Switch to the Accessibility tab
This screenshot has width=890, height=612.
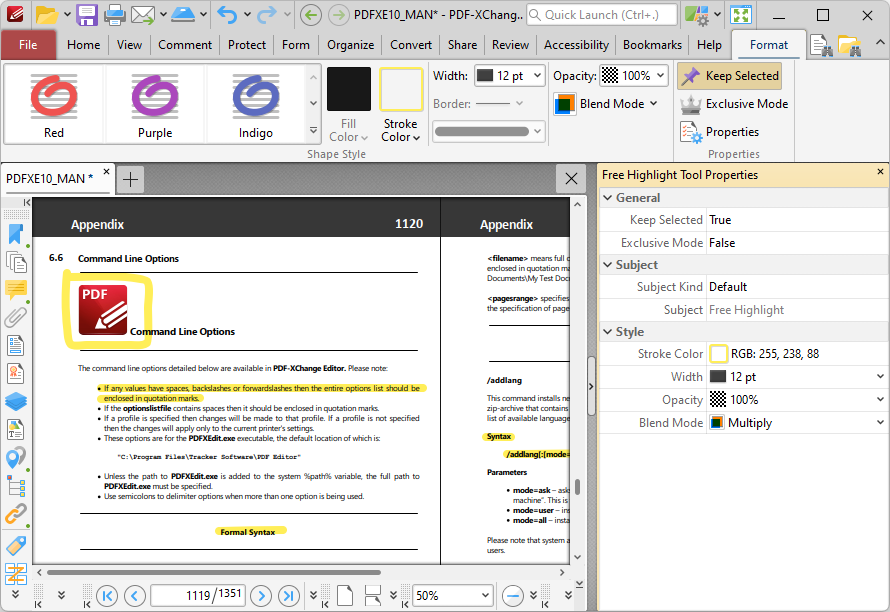[x=576, y=45]
